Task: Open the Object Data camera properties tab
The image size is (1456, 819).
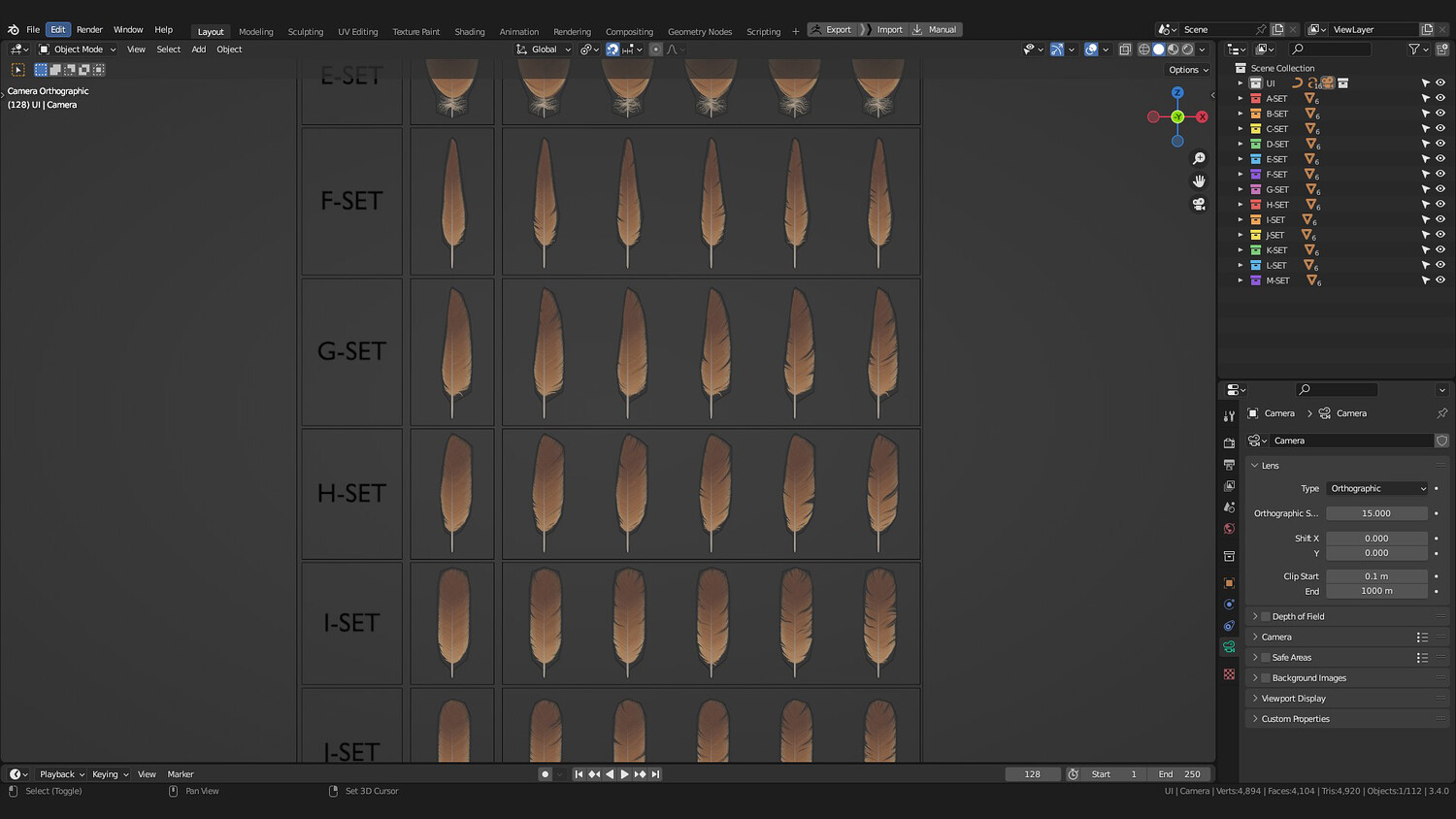Action: 1229,647
